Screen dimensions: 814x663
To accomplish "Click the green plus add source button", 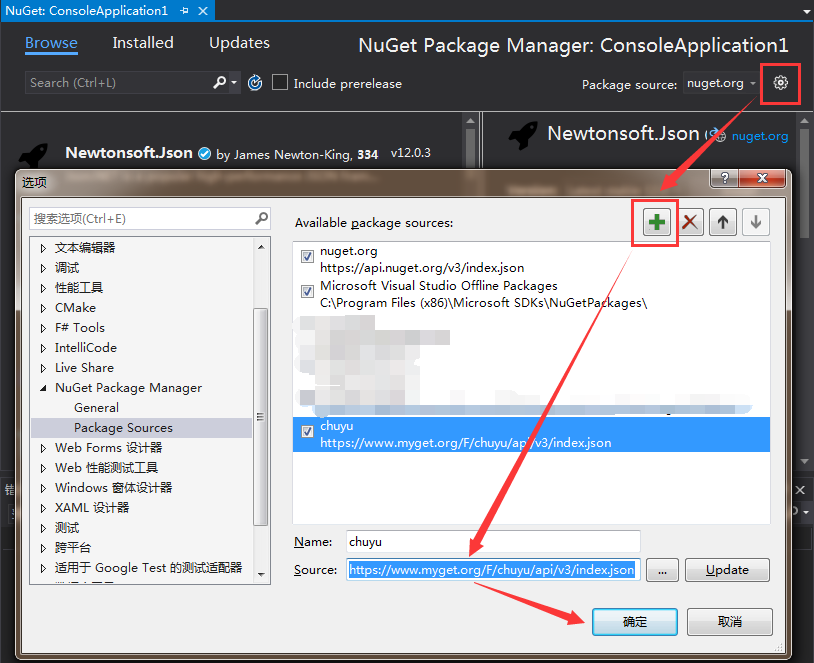I will click(x=657, y=222).
